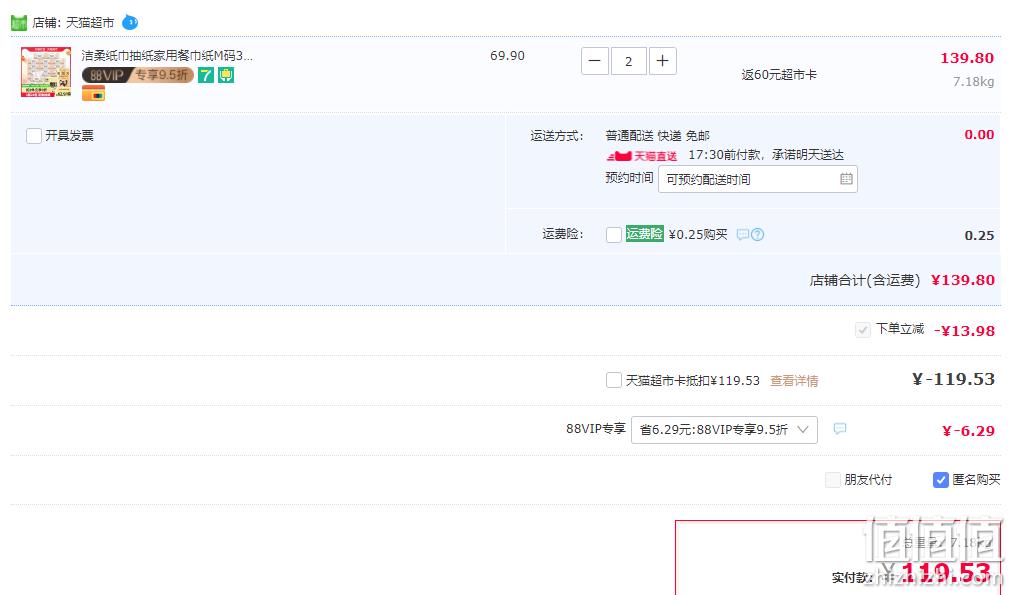Click the quantity input showing 2
The width and height of the screenshot is (1013, 595).
[629, 61]
